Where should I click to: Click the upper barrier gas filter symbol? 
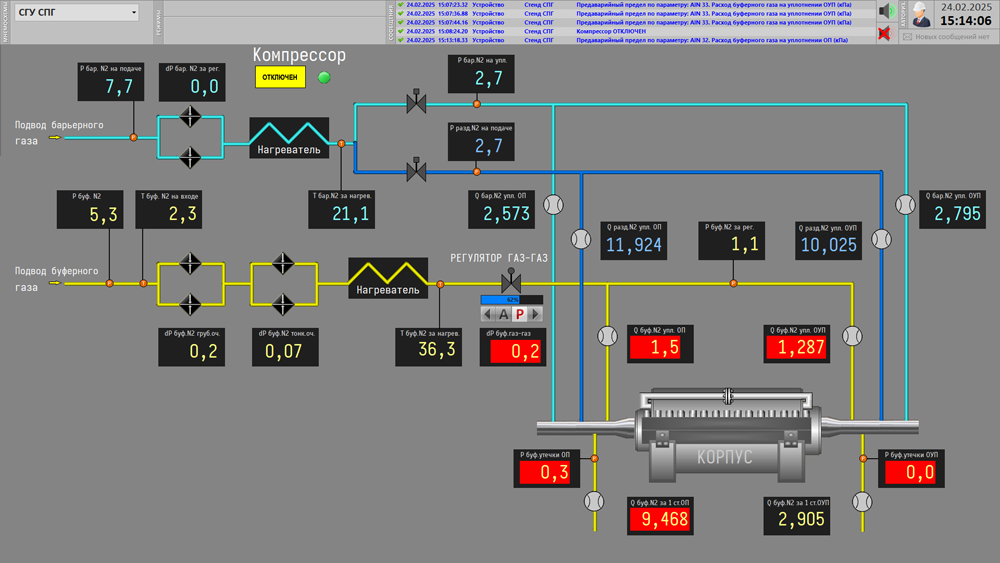(190, 117)
